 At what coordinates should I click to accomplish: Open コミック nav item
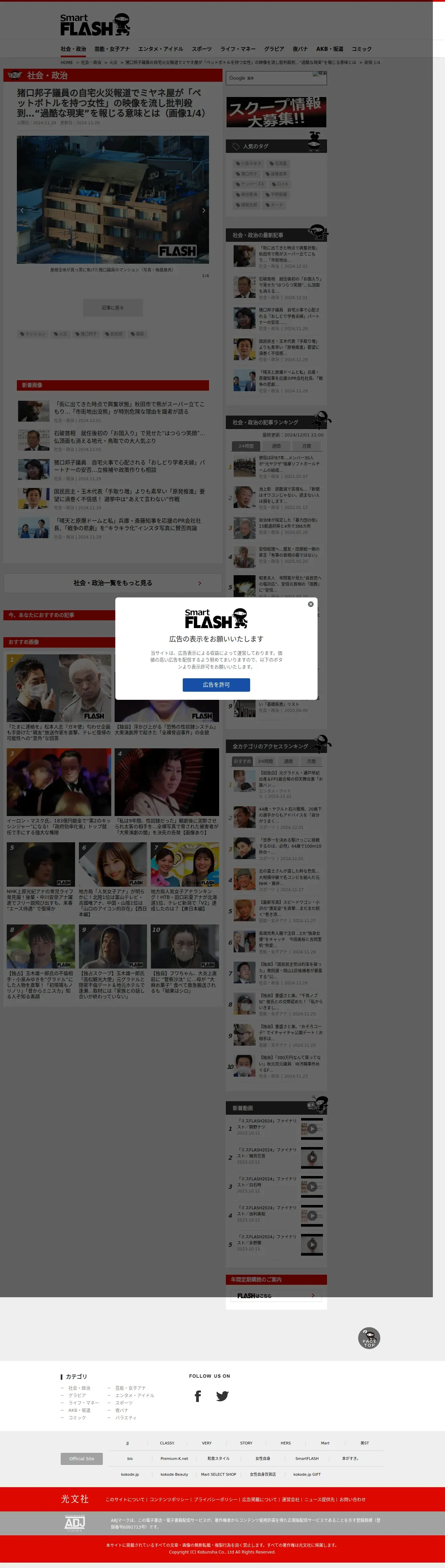361,49
